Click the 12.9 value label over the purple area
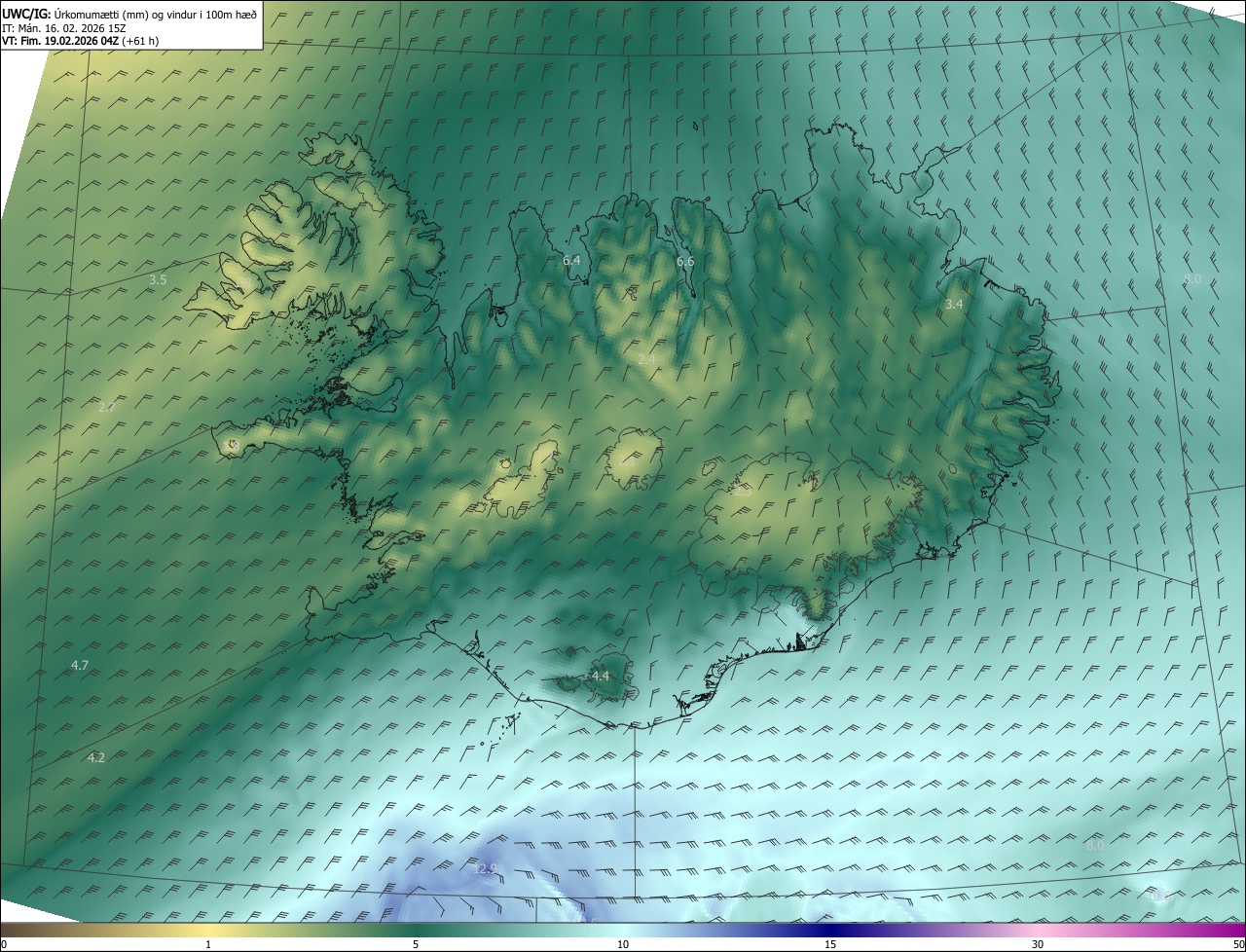 coord(485,868)
